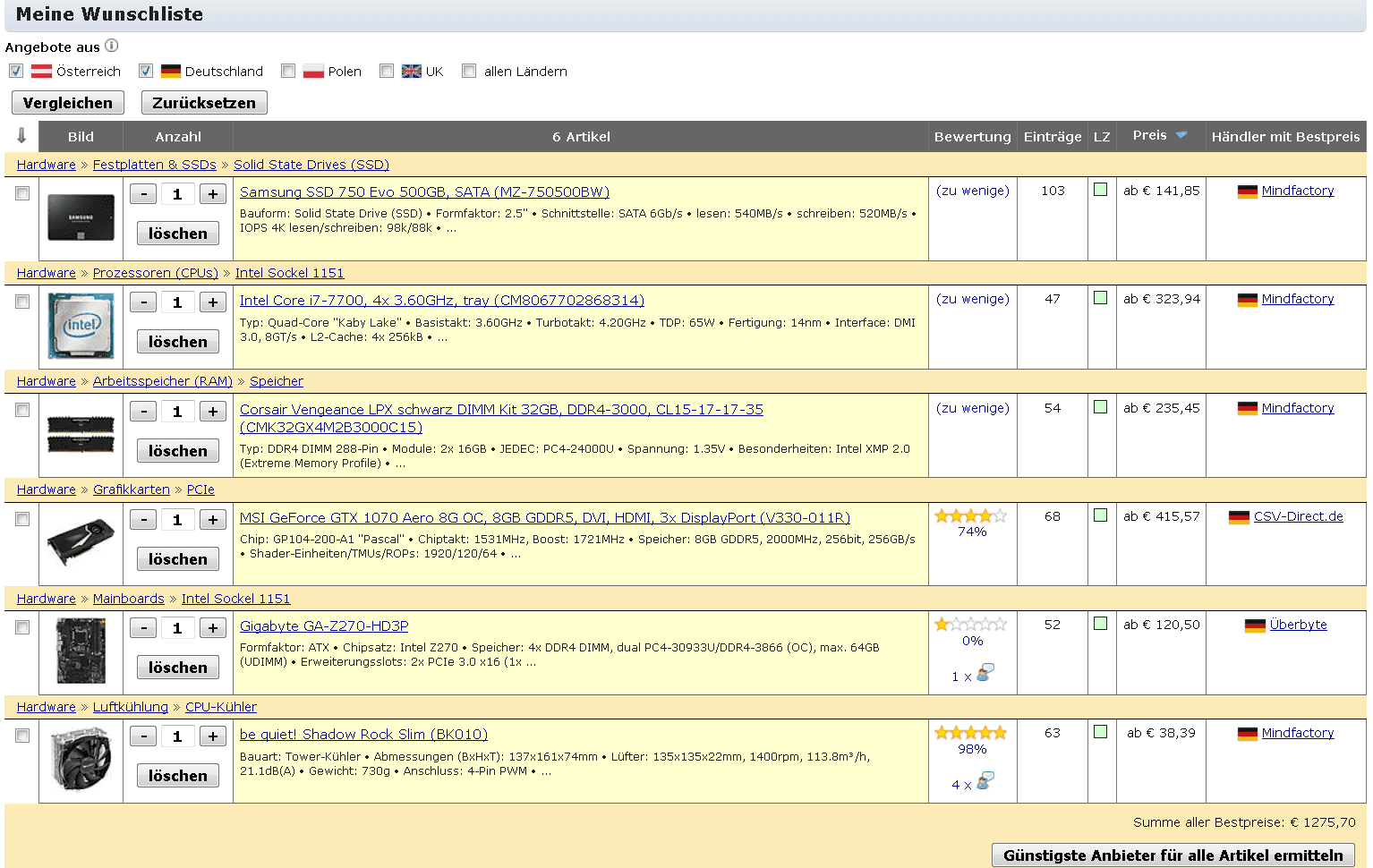This screenshot has height=868, width=1373.
Task: Open CPU-Kühler category link
Action: [221, 707]
